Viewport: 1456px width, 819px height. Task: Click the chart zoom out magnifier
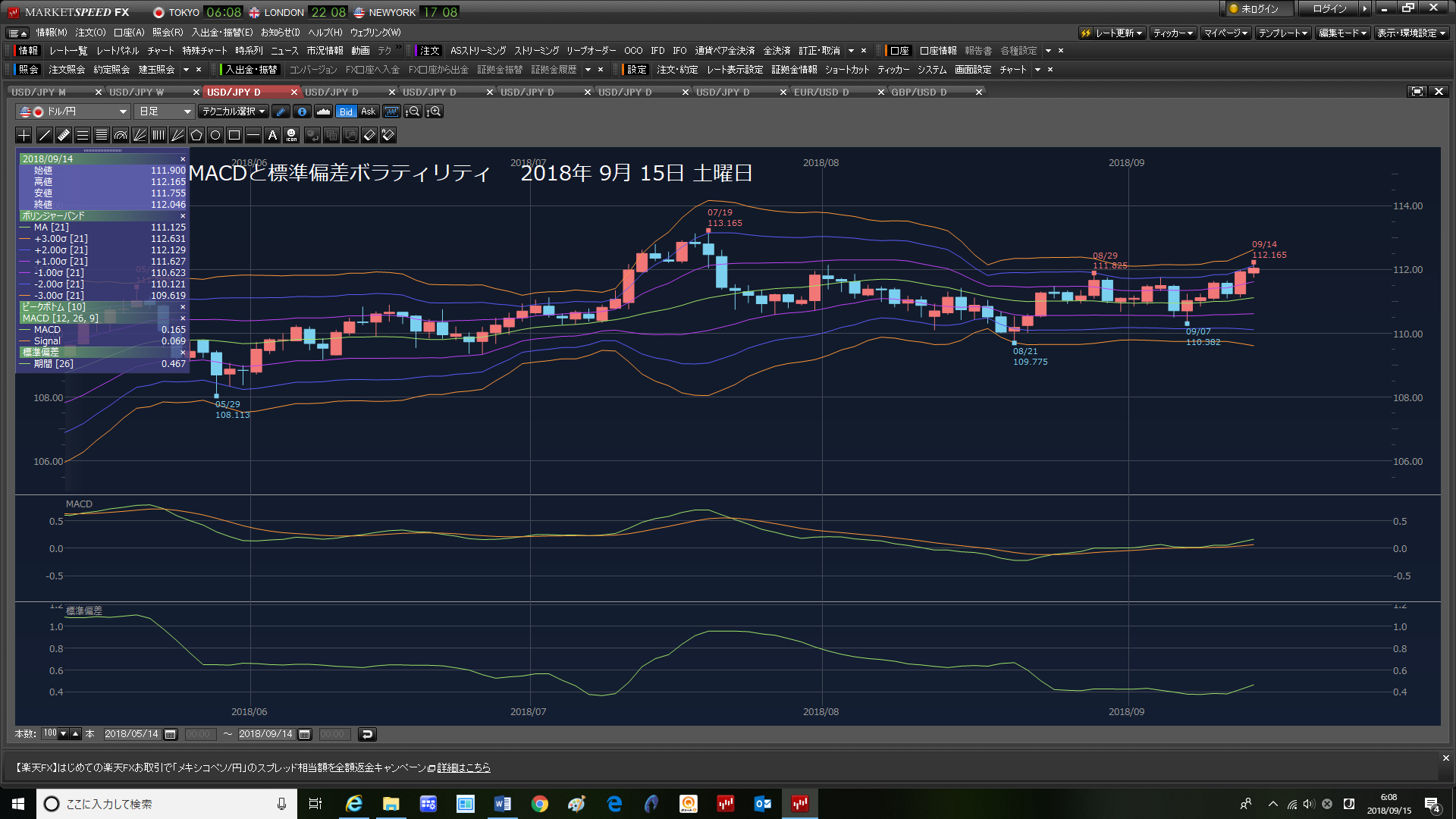pyautogui.click(x=413, y=111)
